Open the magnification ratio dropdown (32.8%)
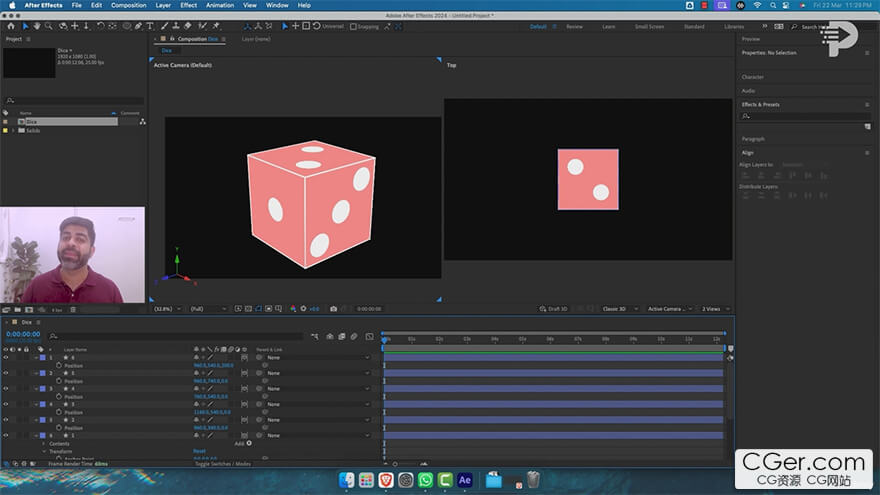880x495 pixels. click(x=166, y=309)
